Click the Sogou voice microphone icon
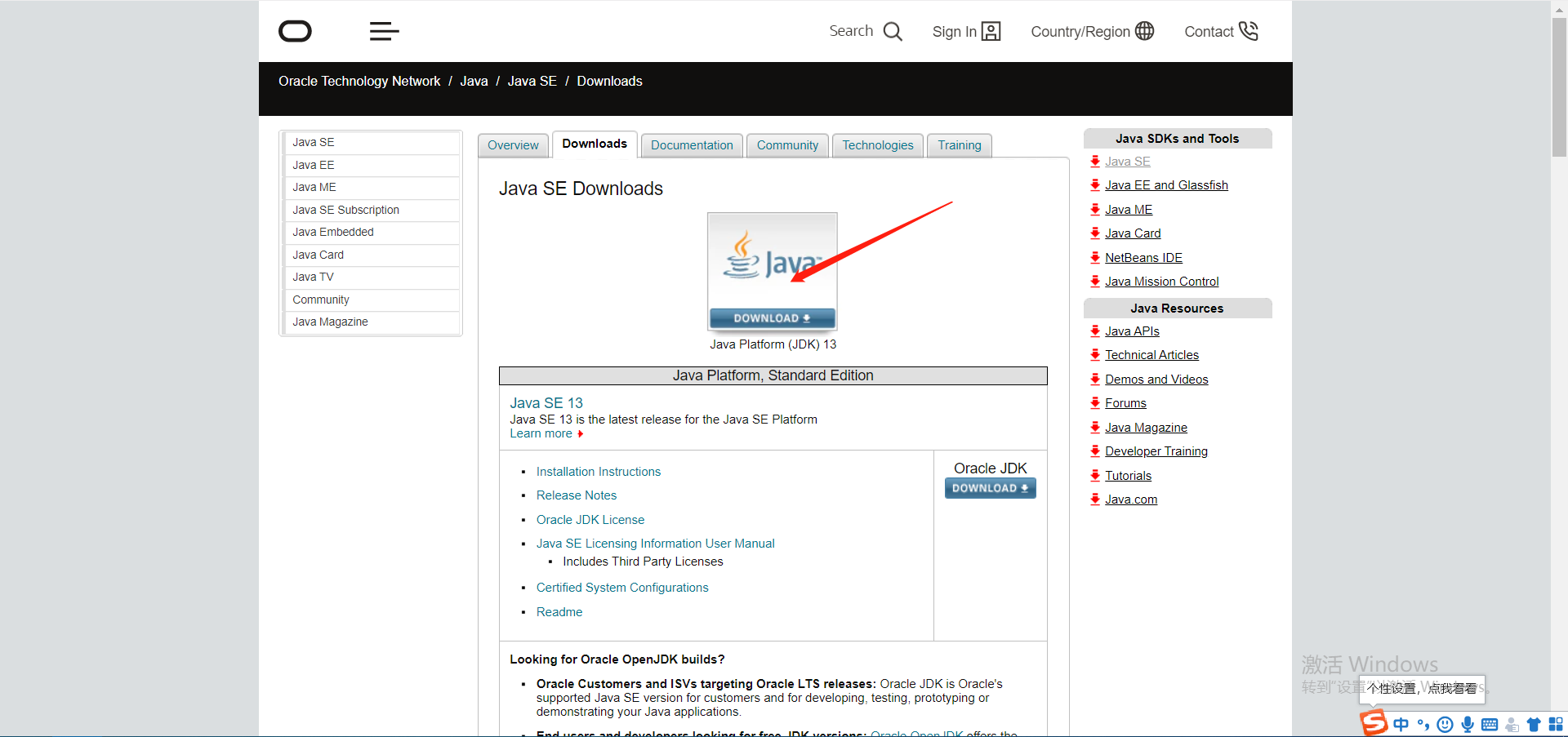 pos(1468,725)
